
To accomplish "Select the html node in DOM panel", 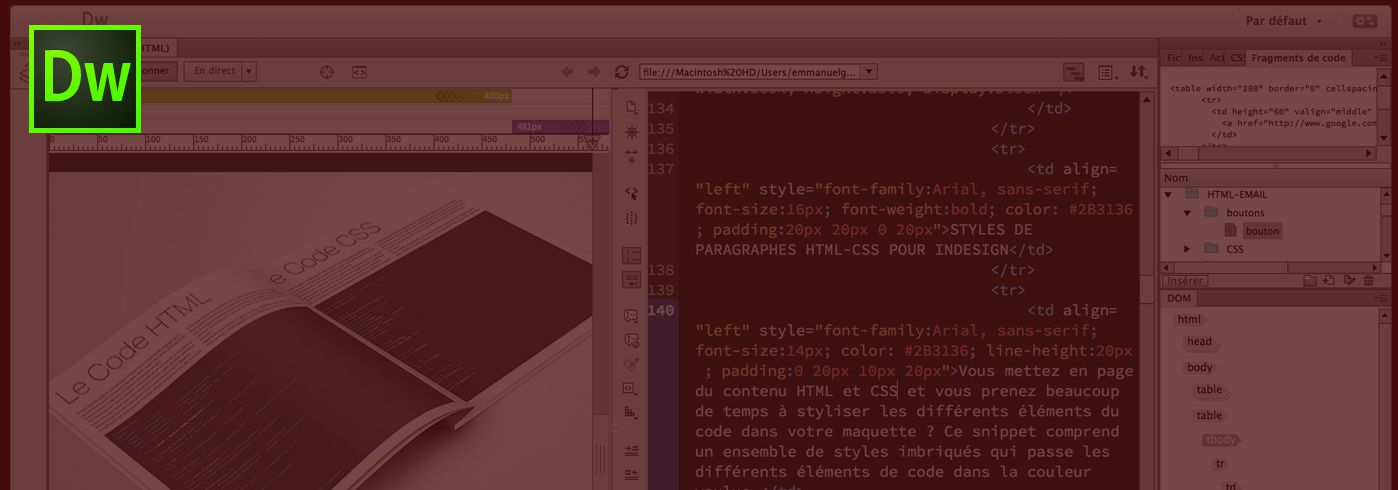I will (x=1189, y=319).
